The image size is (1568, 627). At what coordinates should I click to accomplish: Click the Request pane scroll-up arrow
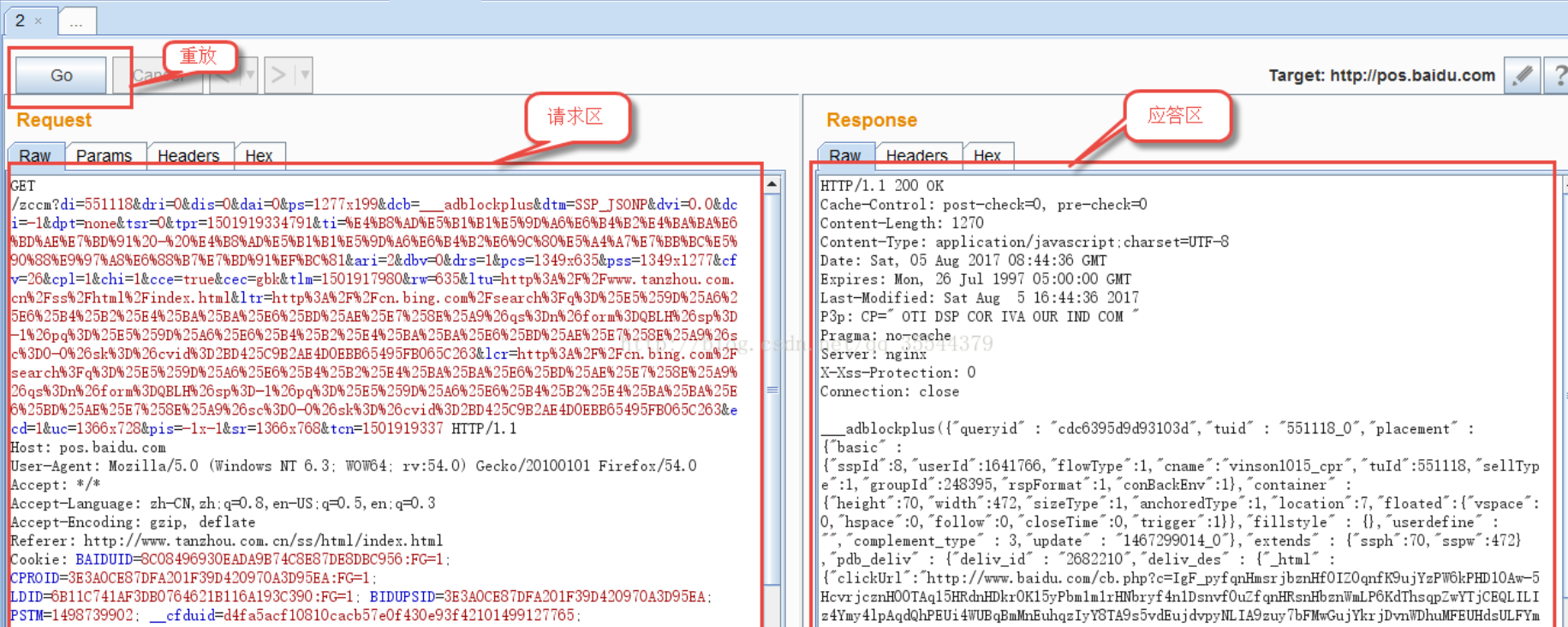tap(772, 184)
